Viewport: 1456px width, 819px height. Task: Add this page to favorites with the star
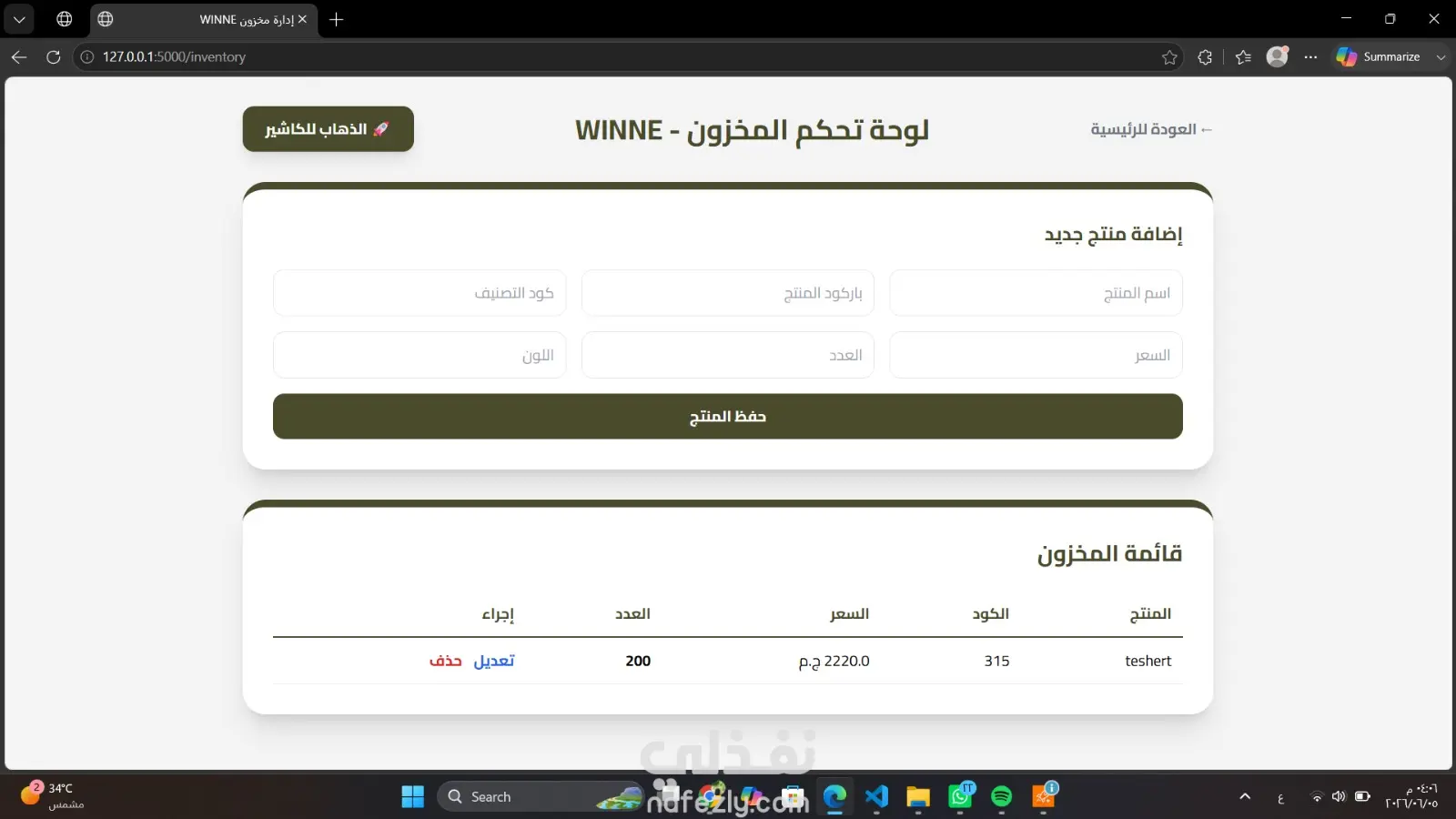coord(1169,57)
